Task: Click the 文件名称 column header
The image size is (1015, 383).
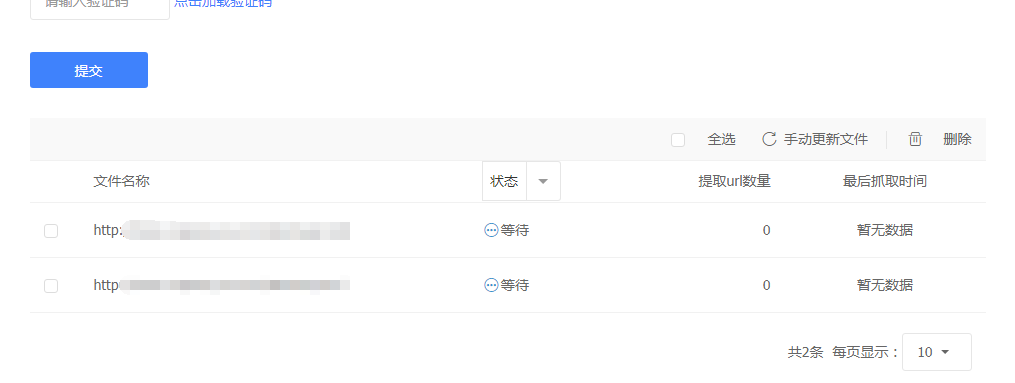Action: [122, 181]
